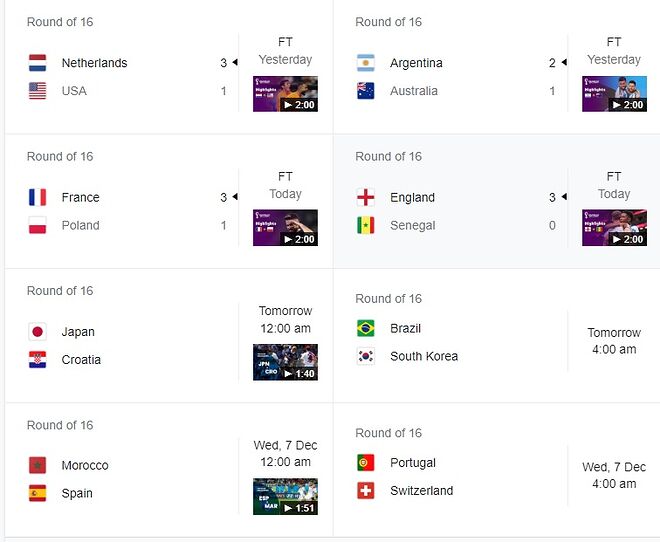Click the Brazil flag icon
The width and height of the screenshot is (660, 542).
point(366,328)
